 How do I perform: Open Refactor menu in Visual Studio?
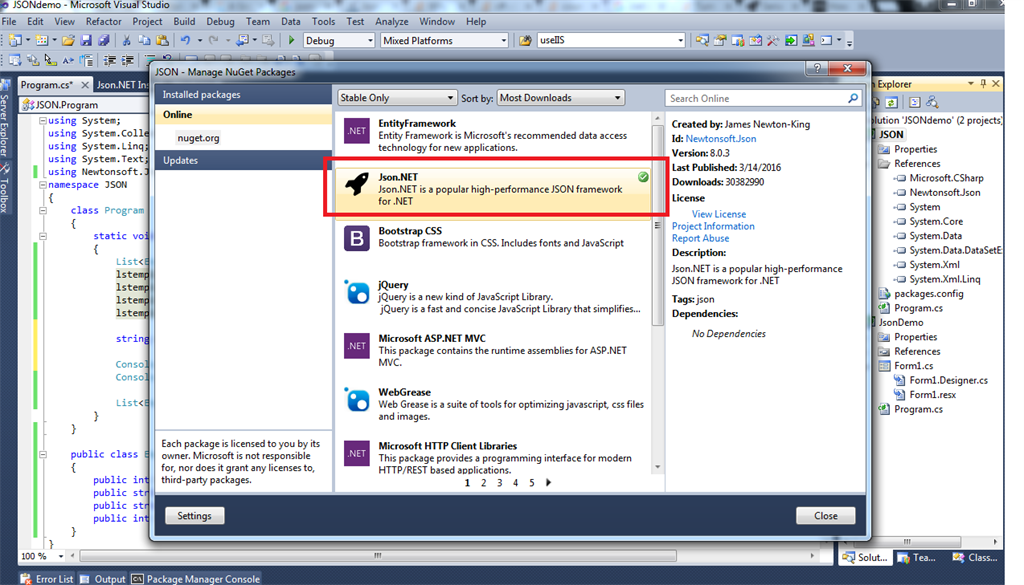pos(103,22)
